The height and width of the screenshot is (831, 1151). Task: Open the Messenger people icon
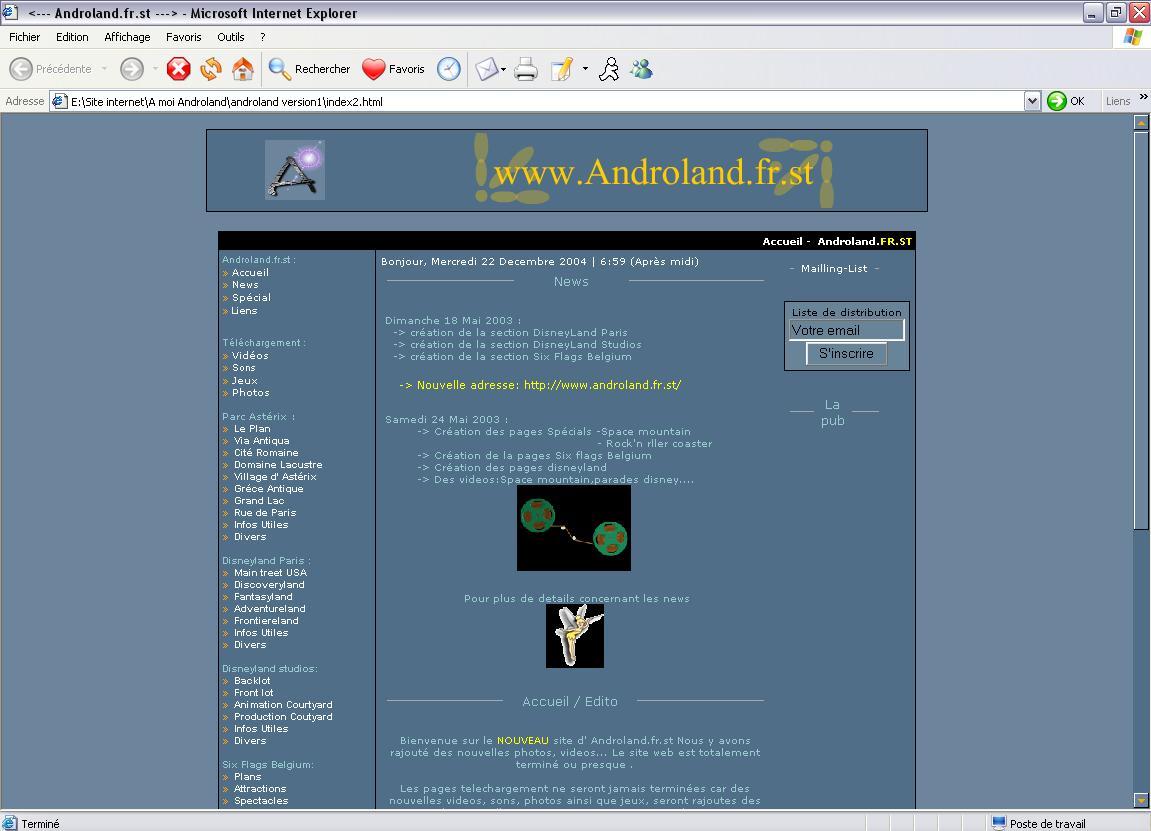click(642, 69)
